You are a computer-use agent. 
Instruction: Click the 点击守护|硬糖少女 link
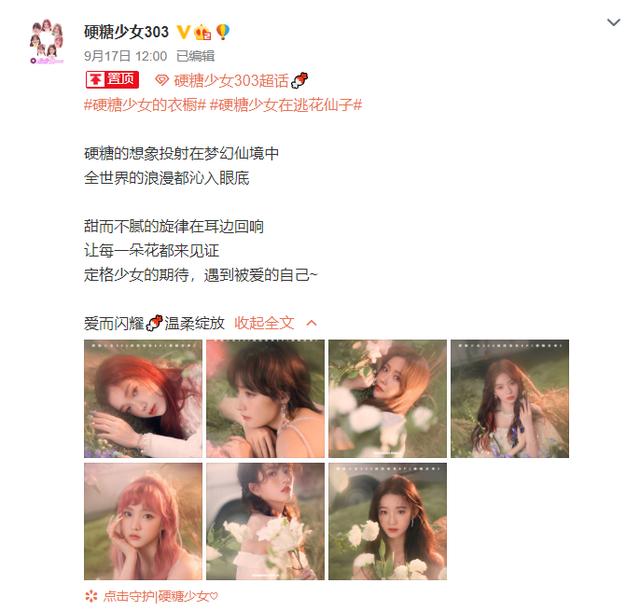pyautogui.click(x=161, y=596)
